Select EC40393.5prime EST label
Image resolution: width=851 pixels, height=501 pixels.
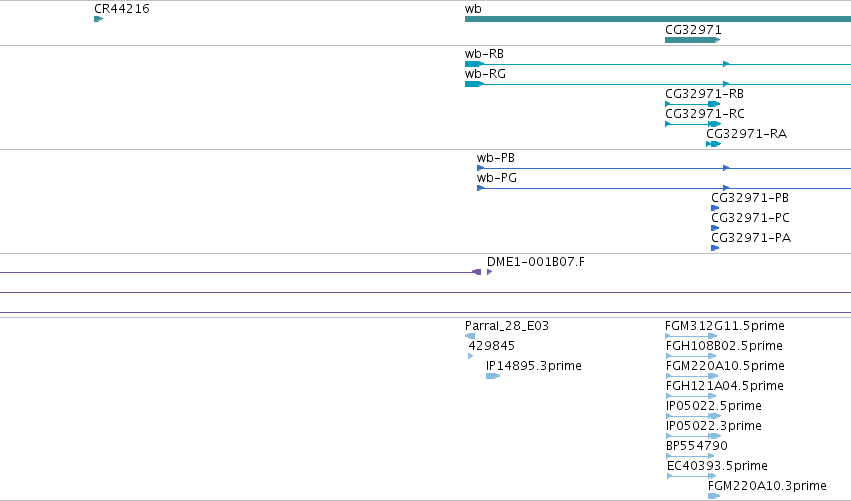click(717, 466)
